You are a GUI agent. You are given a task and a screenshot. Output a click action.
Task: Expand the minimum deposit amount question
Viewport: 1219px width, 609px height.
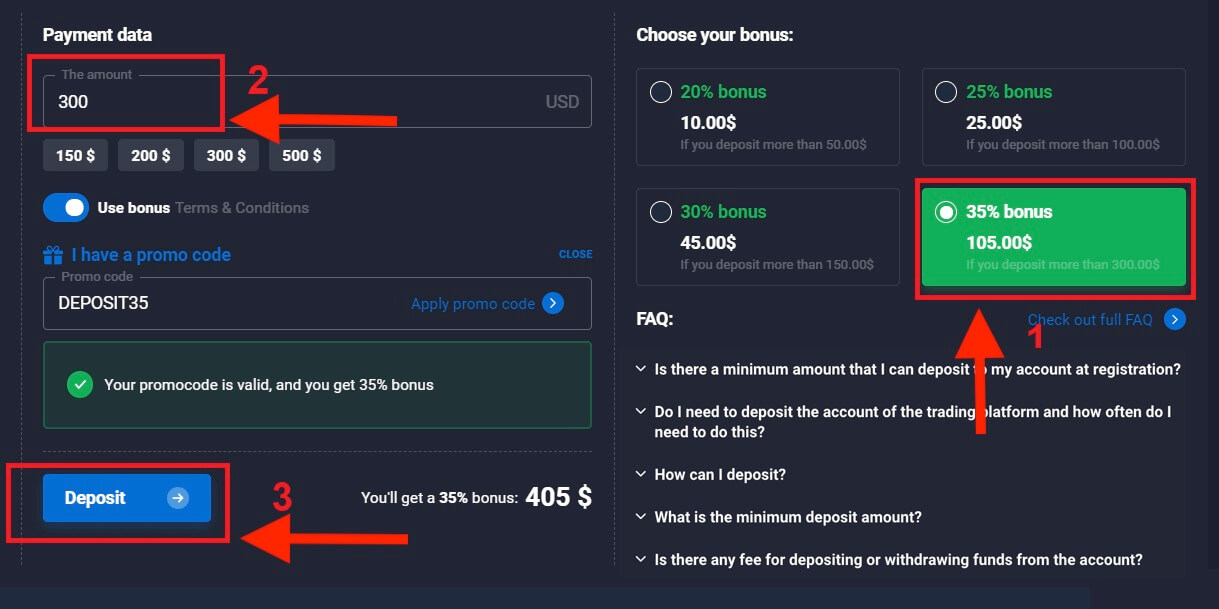tap(787, 517)
